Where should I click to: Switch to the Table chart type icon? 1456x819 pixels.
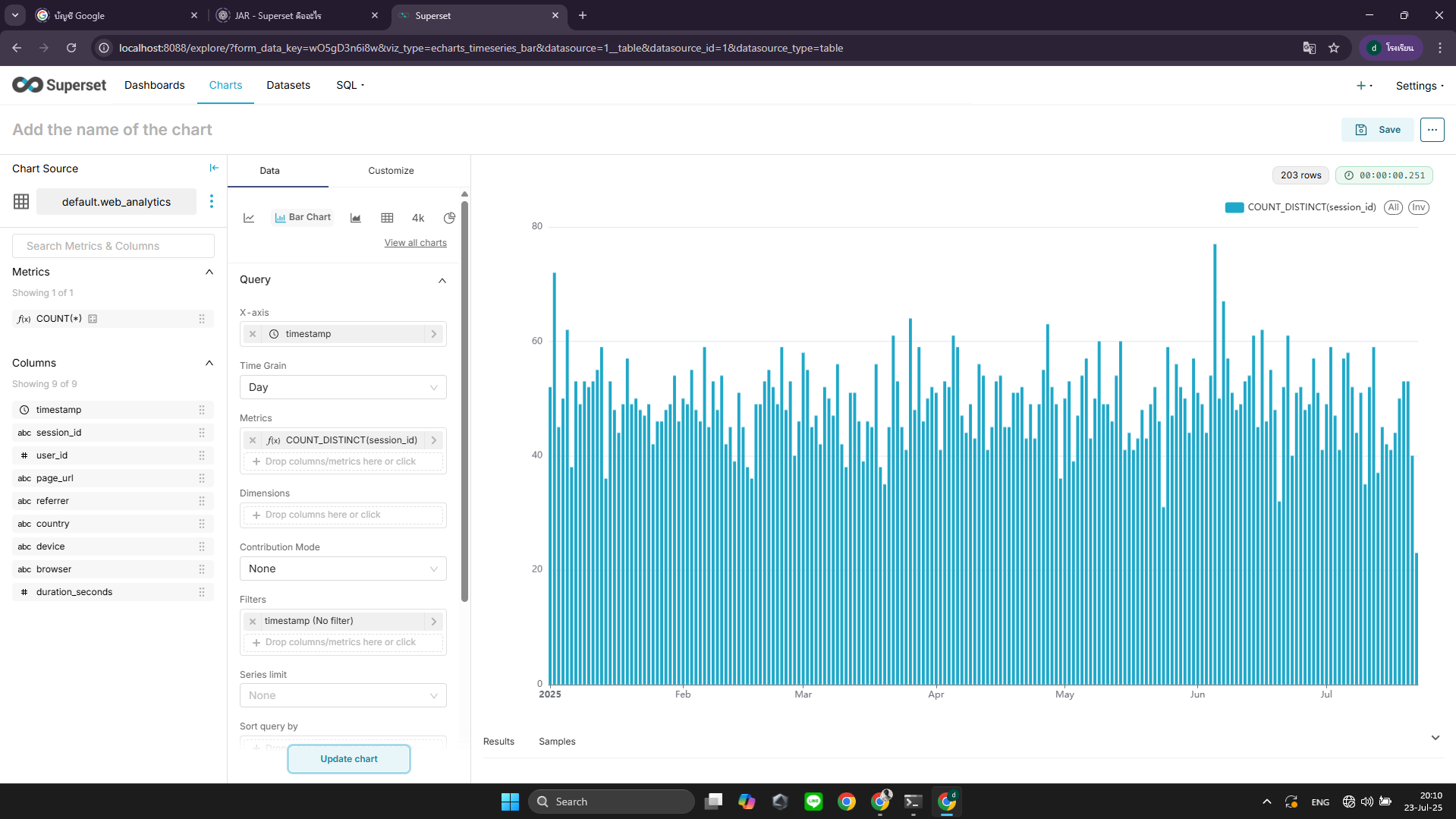(x=387, y=218)
